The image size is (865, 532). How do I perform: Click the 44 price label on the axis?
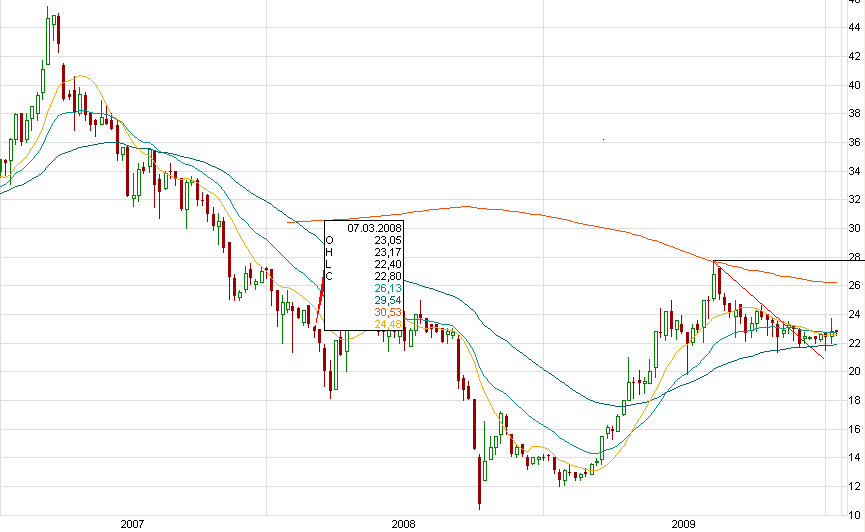(x=855, y=27)
